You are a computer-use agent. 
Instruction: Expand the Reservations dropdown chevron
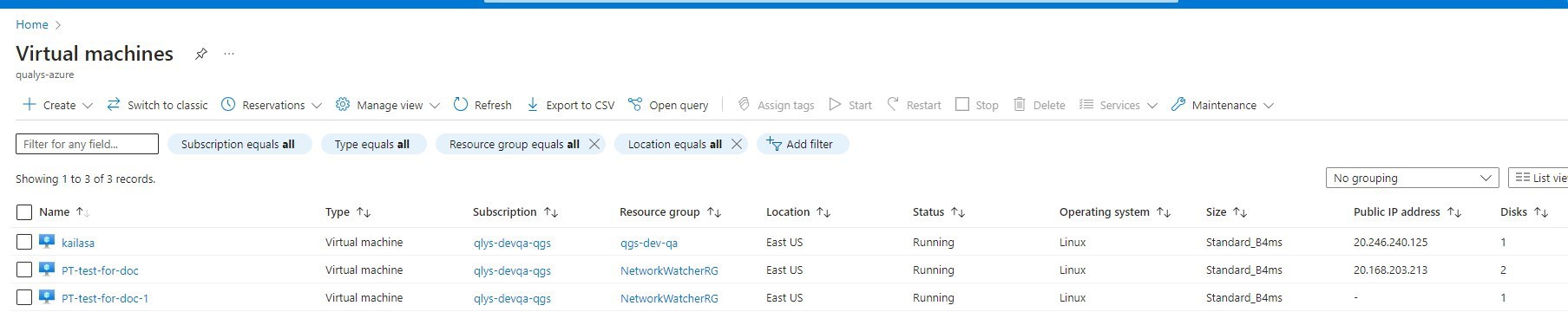click(317, 106)
